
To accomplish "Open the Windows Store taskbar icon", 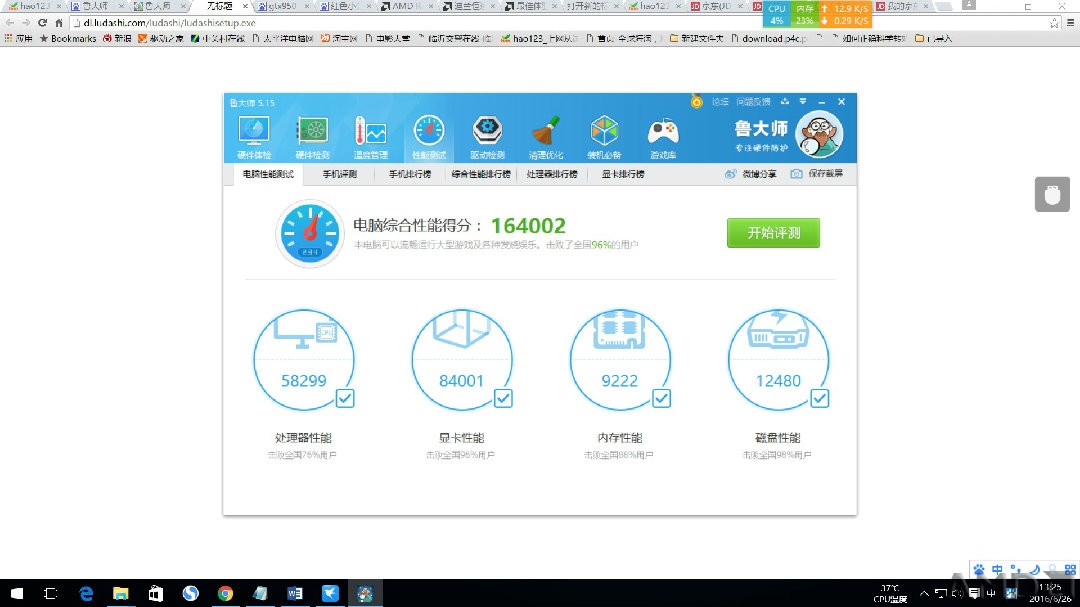I will (x=156, y=593).
